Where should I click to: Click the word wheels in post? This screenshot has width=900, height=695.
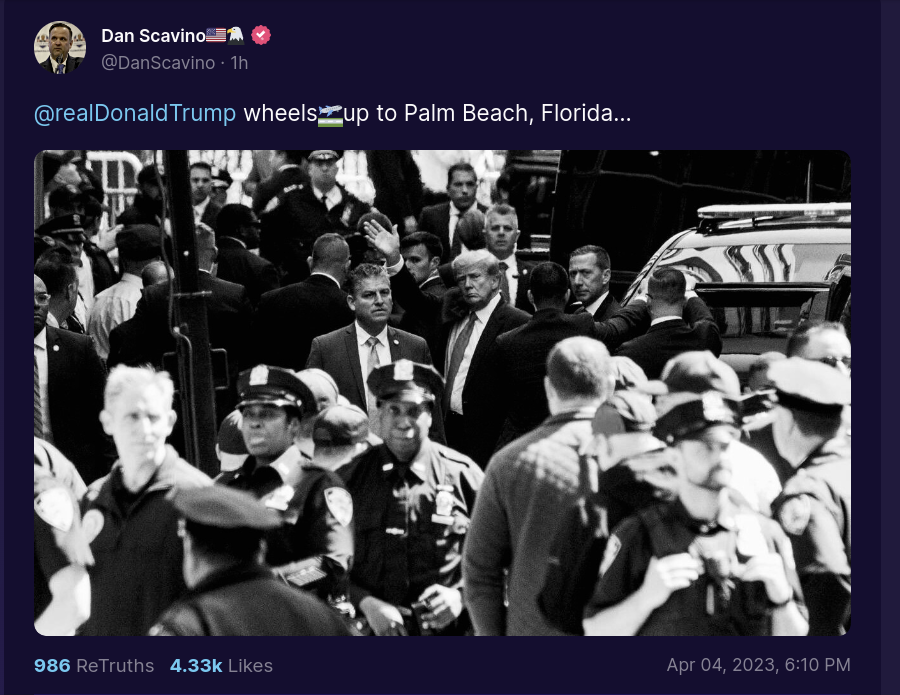[x=280, y=114]
